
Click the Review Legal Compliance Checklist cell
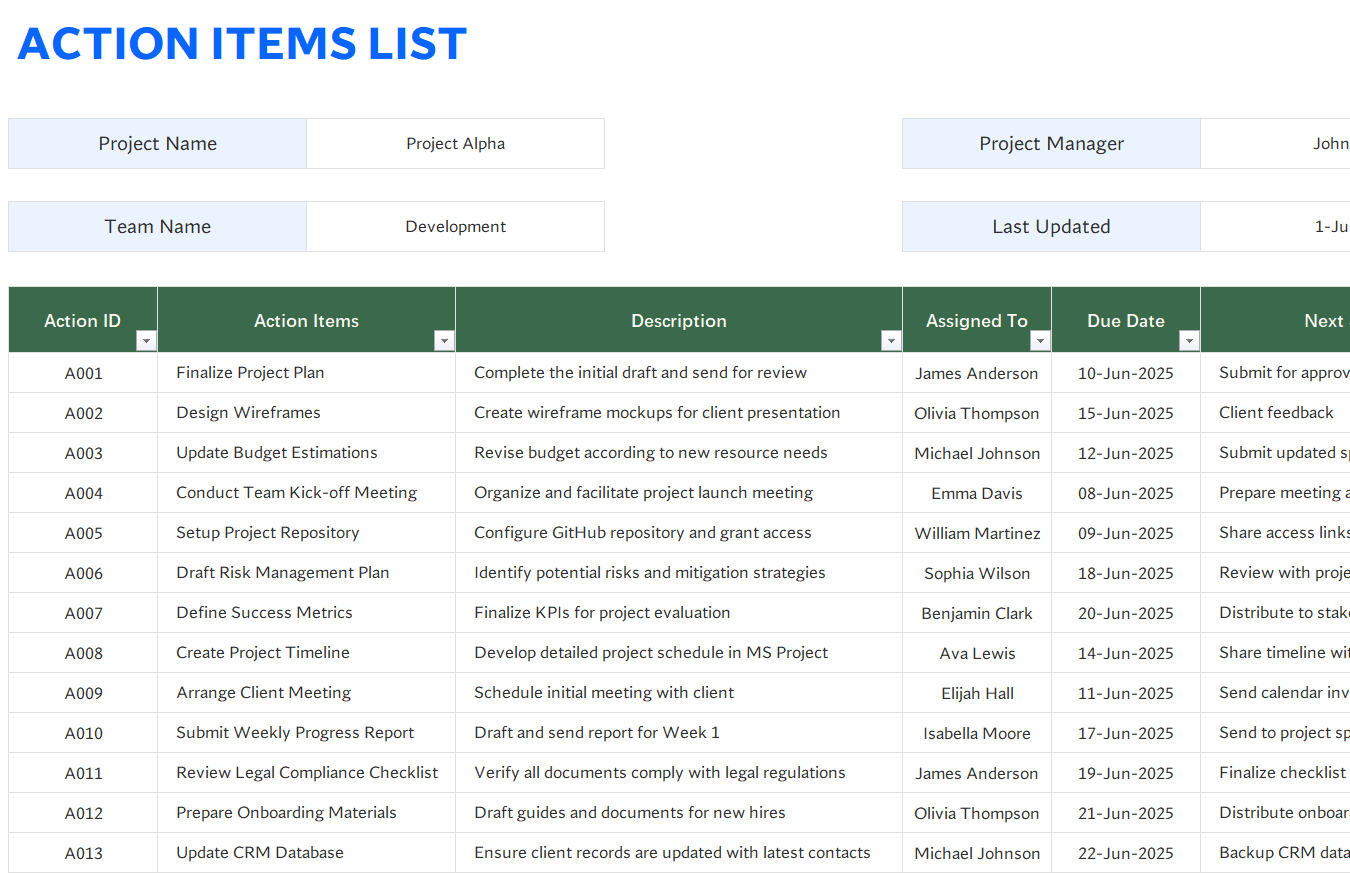pos(306,773)
